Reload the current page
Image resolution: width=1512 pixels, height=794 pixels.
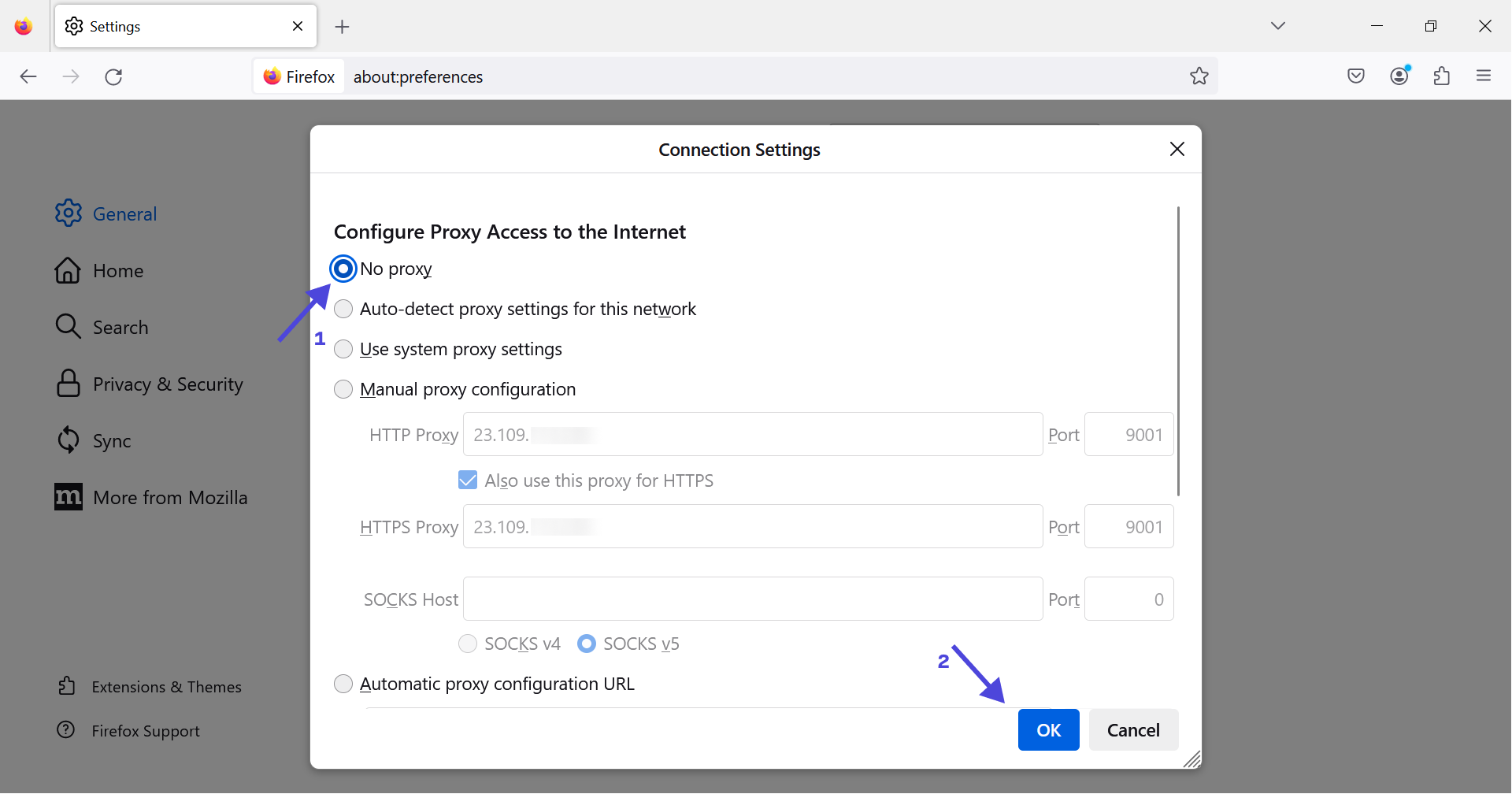(x=113, y=76)
